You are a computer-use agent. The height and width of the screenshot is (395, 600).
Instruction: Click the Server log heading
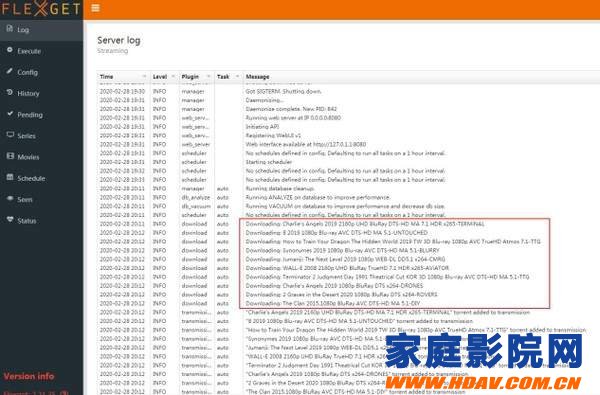119,40
